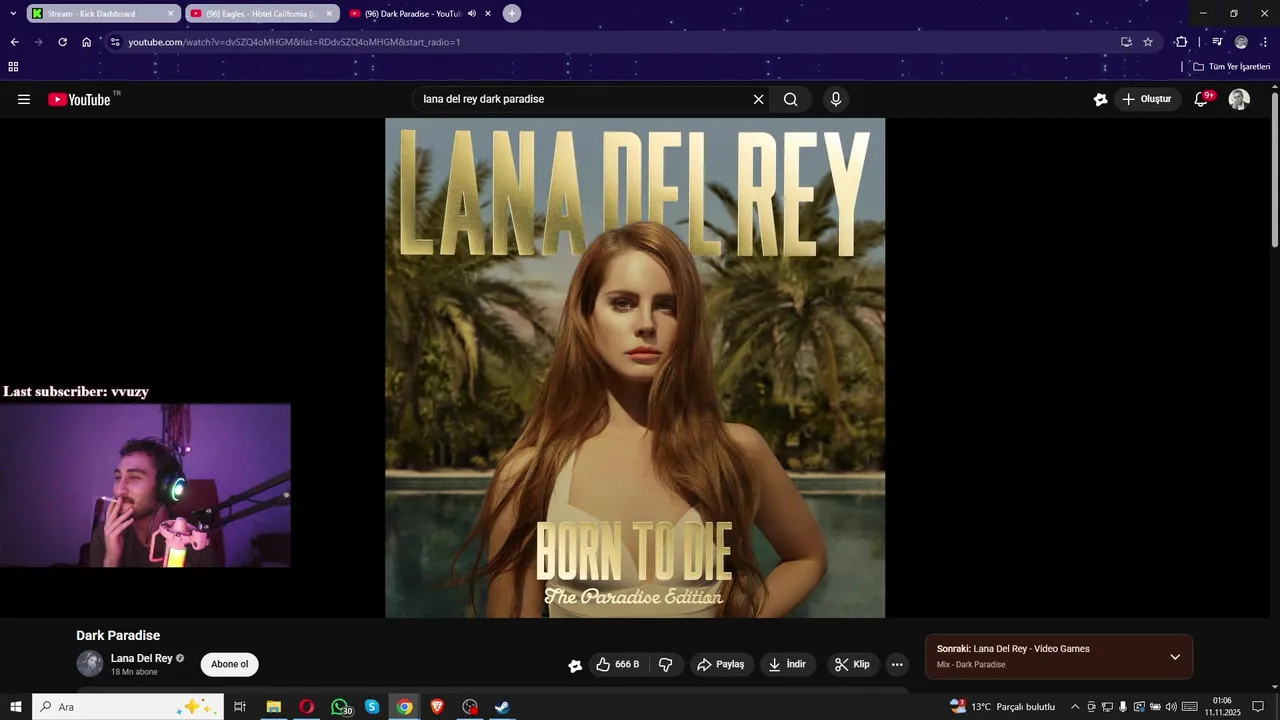Show hidden system tray icons chevron
Image resolution: width=1280 pixels, height=720 pixels.
(1075, 707)
